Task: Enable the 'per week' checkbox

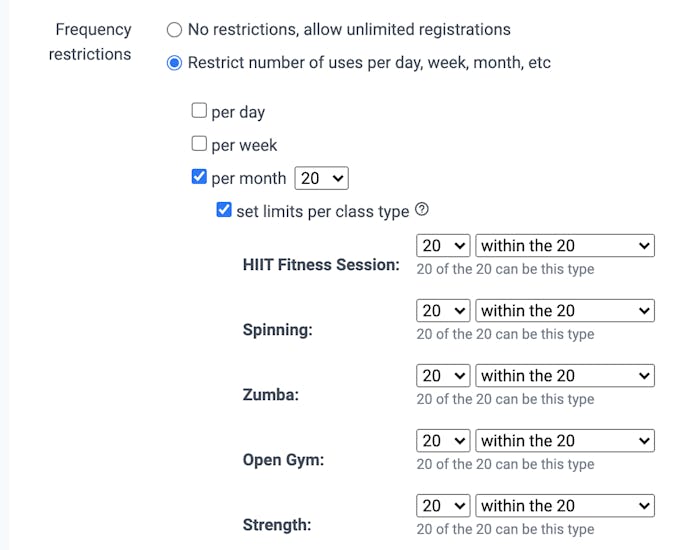Action: [199, 144]
